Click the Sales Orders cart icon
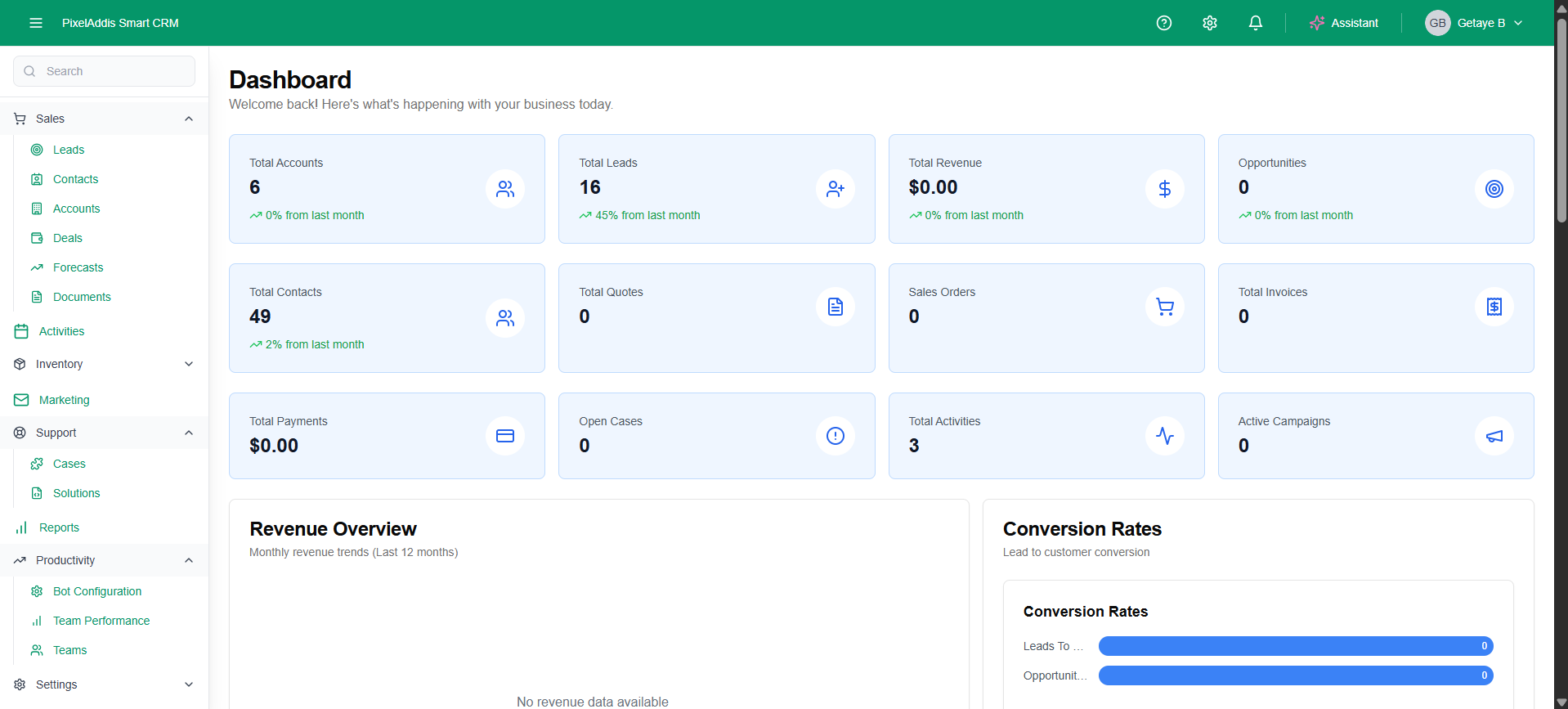This screenshot has width=1568, height=709. tap(1165, 307)
